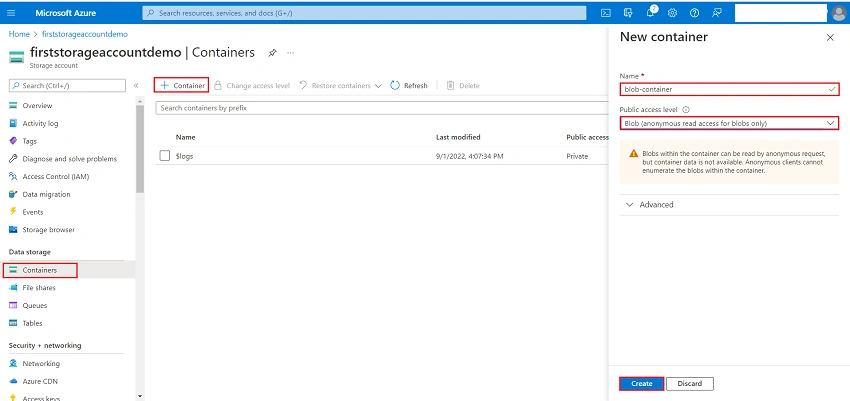The image size is (850, 401).
Task: Click the + Container toolbar button
Action: (182, 86)
